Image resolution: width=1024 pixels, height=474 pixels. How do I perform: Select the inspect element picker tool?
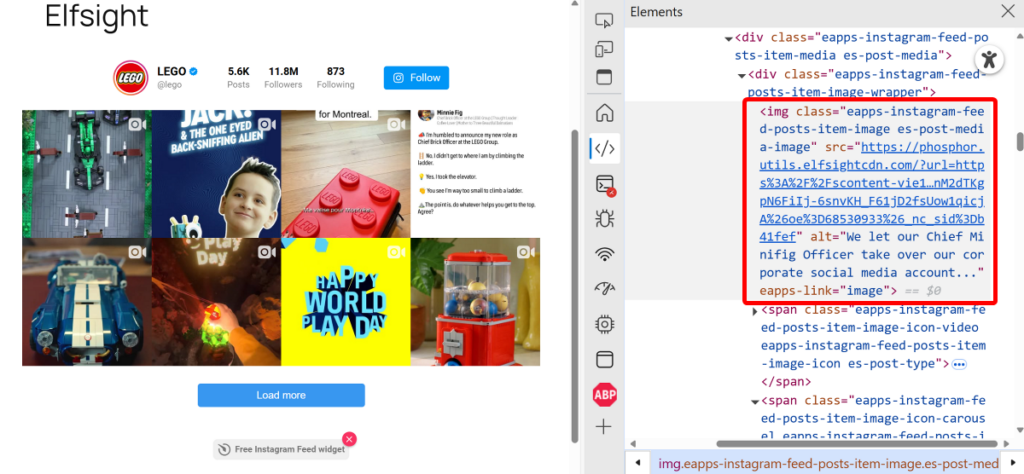(x=605, y=21)
